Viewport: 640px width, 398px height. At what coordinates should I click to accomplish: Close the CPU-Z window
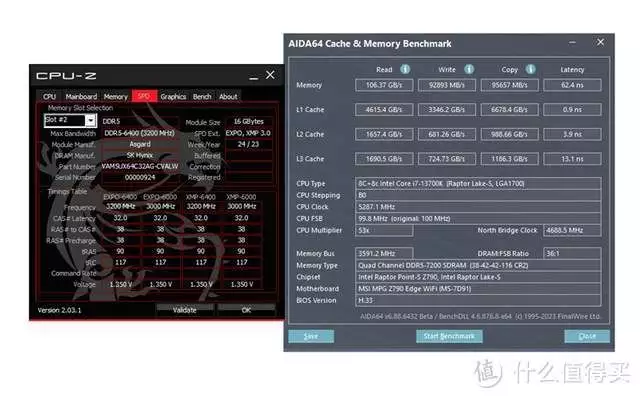[x=270, y=75]
